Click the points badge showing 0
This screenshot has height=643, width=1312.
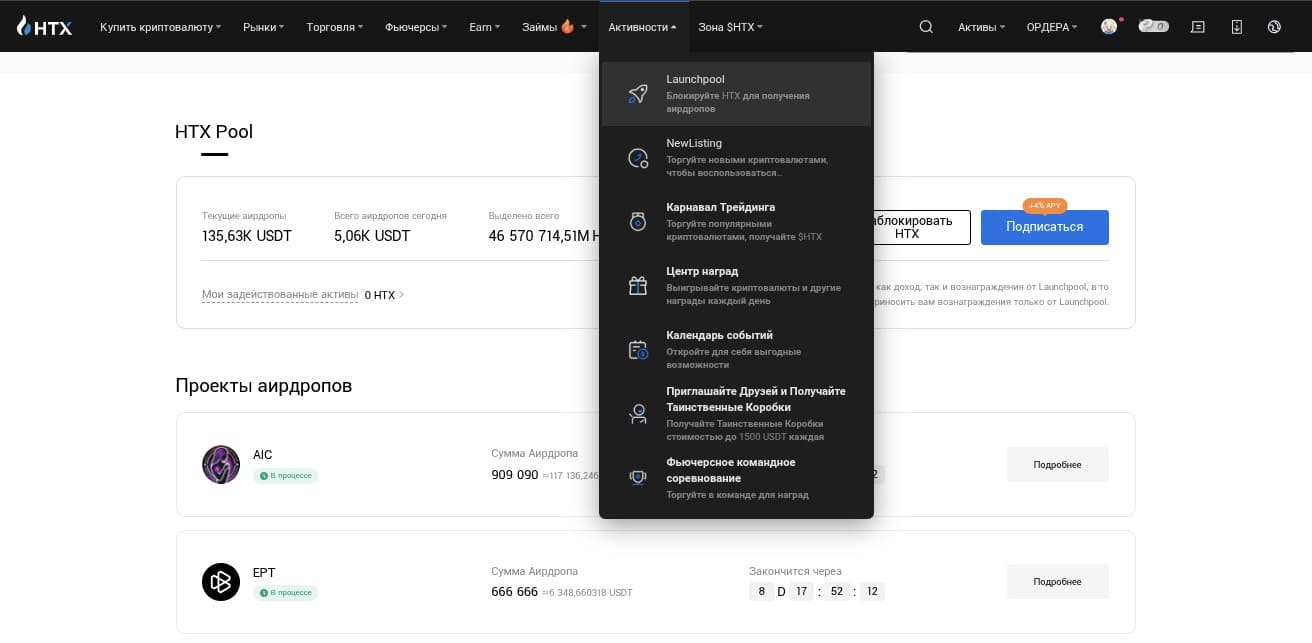(x=1153, y=26)
